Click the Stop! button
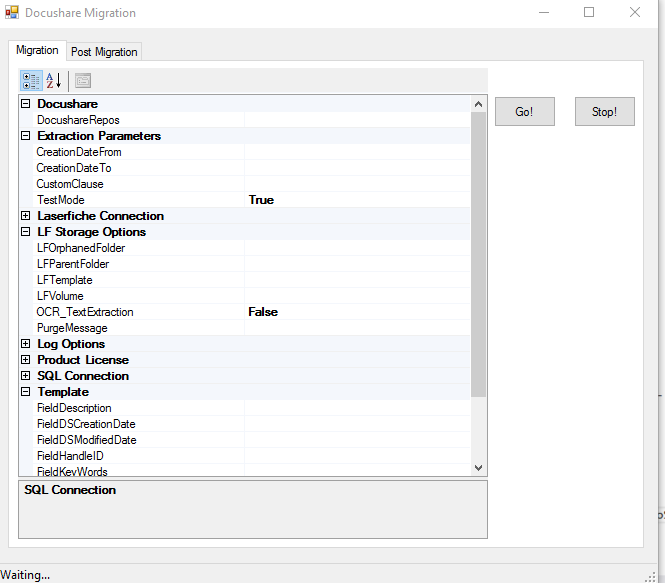This screenshot has height=583, width=665. coord(605,112)
